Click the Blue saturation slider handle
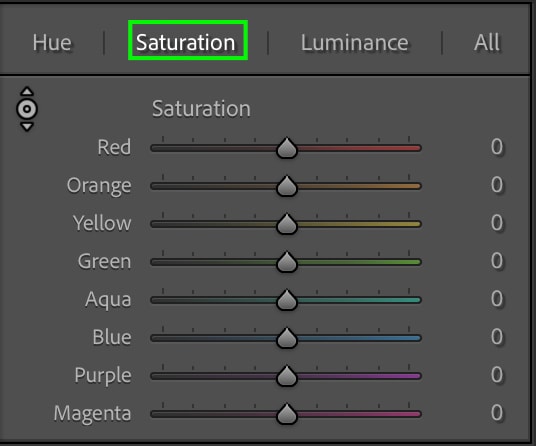The width and height of the screenshot is (536, 446). [x=287, y=338]
